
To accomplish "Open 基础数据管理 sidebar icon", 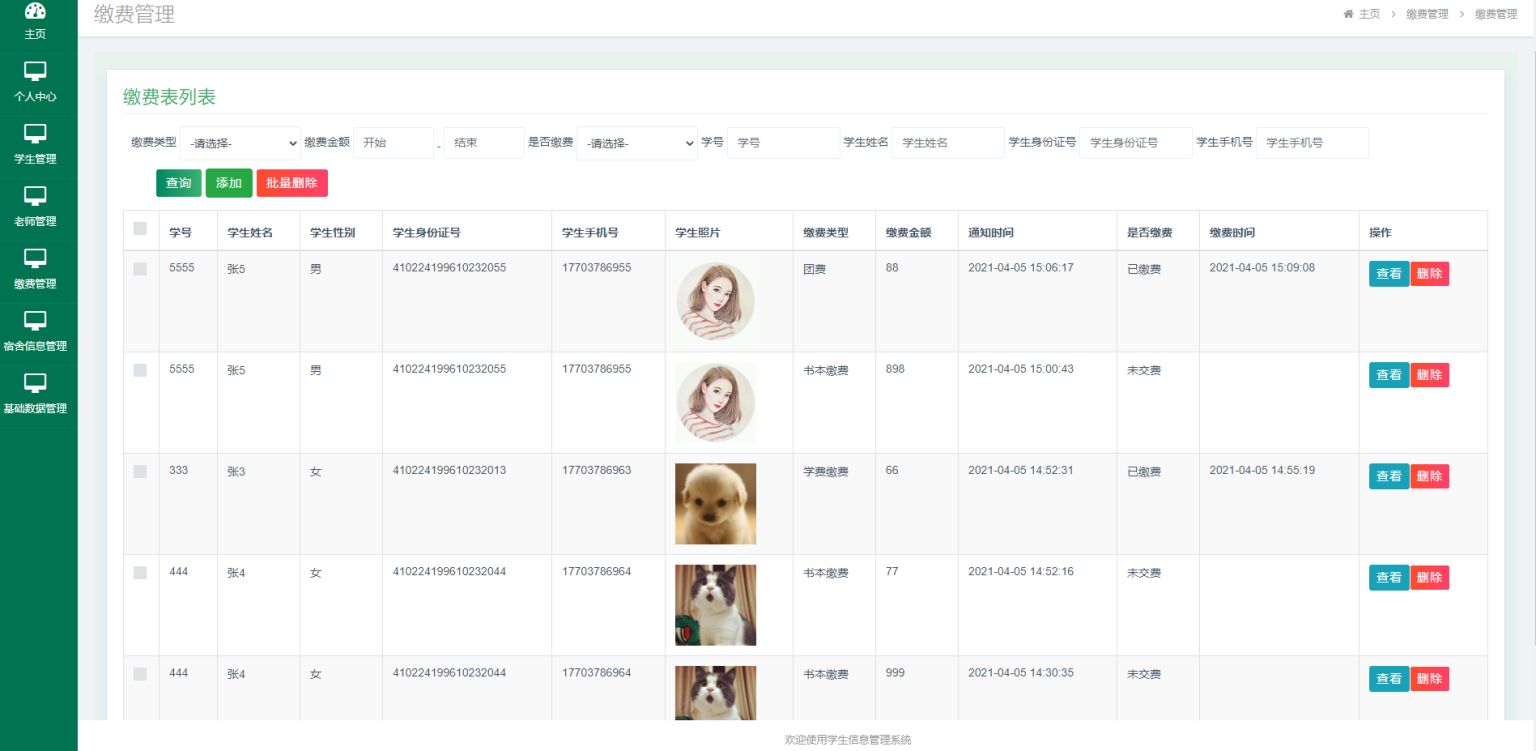I will click(35, 383).
